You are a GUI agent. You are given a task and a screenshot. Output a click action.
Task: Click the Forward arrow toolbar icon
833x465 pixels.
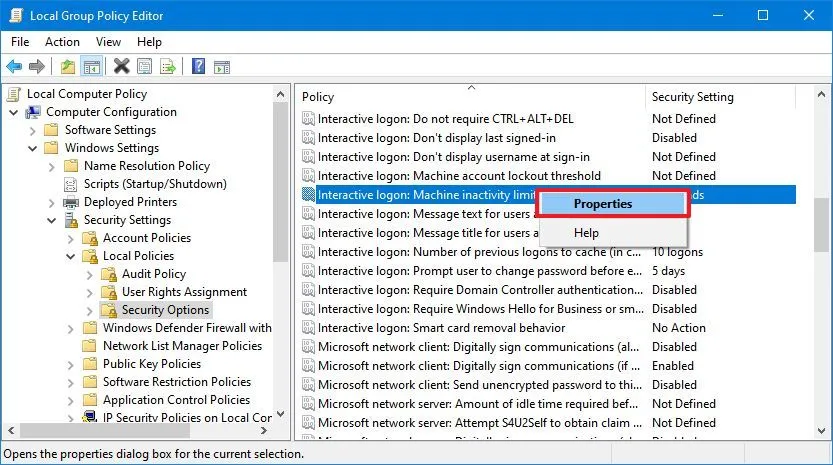[37, 66]
